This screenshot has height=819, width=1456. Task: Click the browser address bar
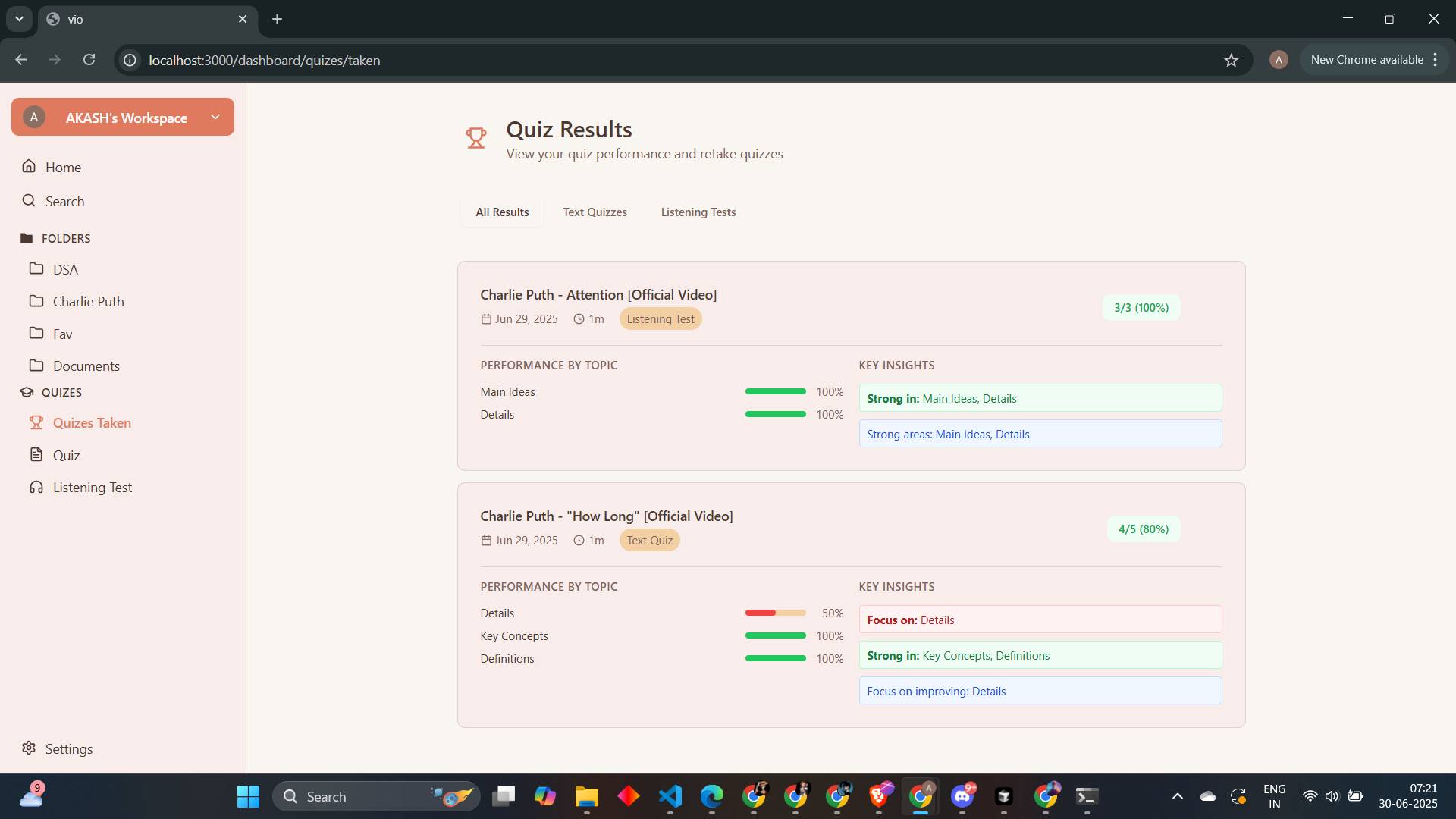tap(607, 60)
